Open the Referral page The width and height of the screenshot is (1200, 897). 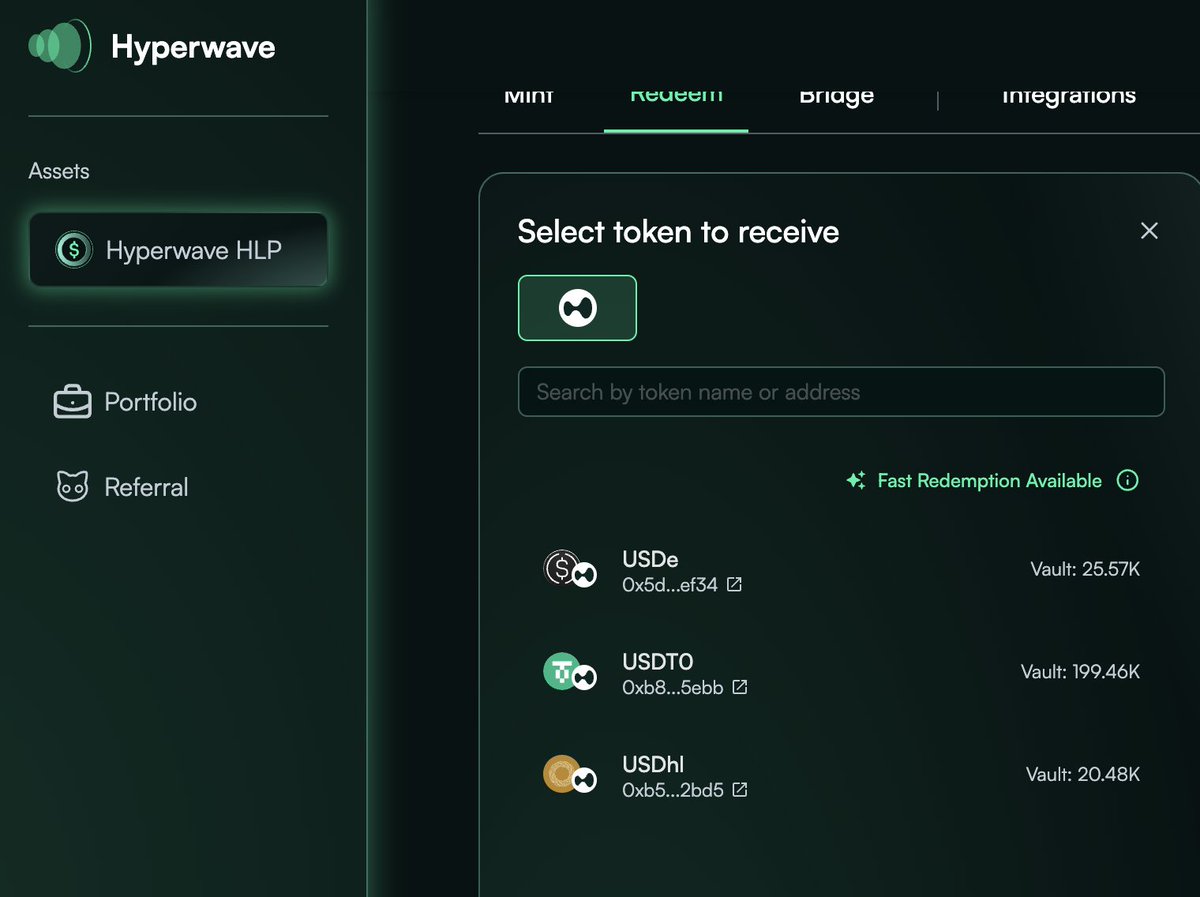tap(121, 487)
